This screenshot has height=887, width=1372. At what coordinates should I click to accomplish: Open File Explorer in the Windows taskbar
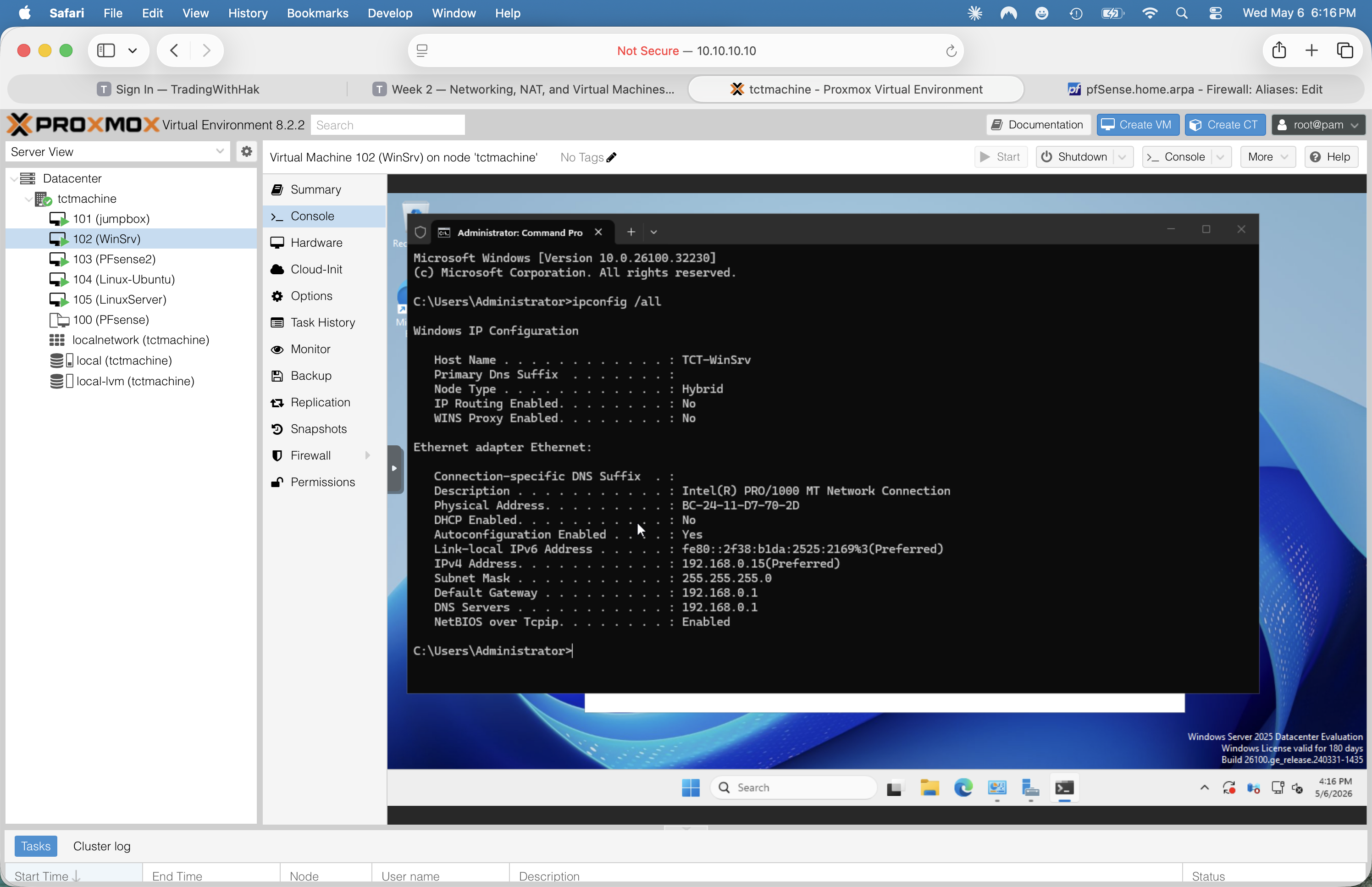[929, 787]
